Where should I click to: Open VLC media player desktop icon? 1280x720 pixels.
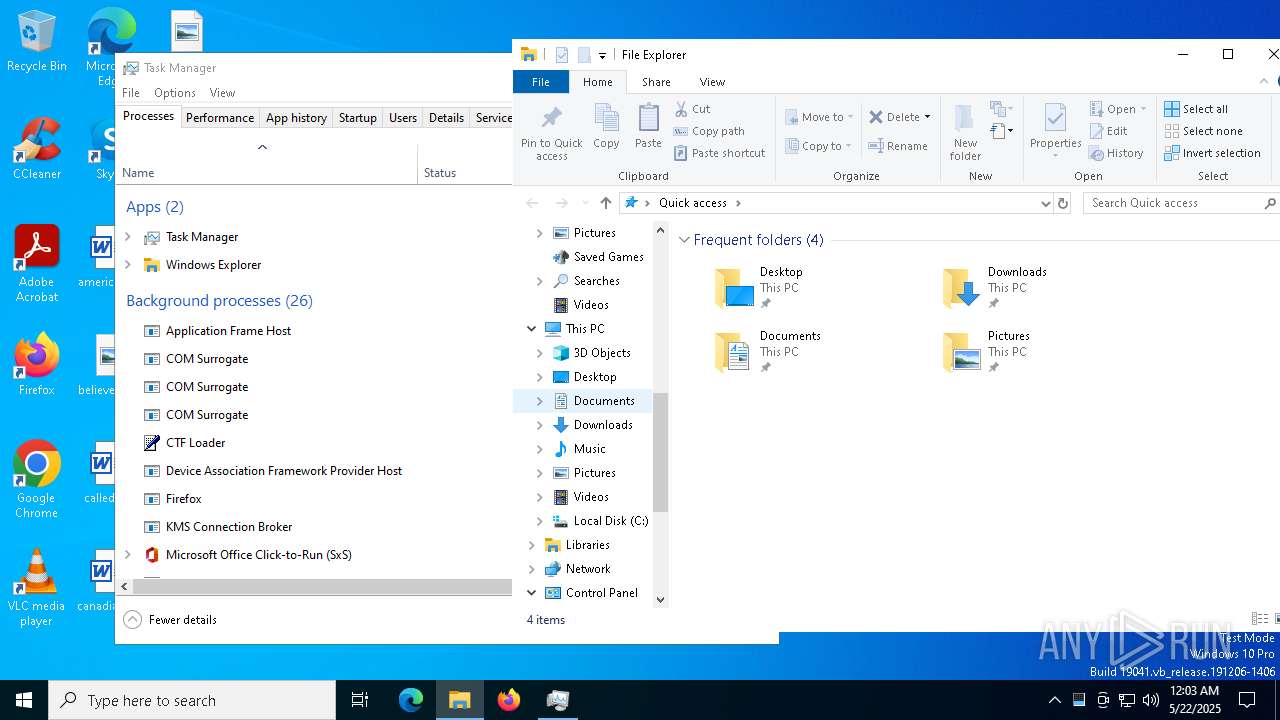pyautogui.click(x=36, y=588)
